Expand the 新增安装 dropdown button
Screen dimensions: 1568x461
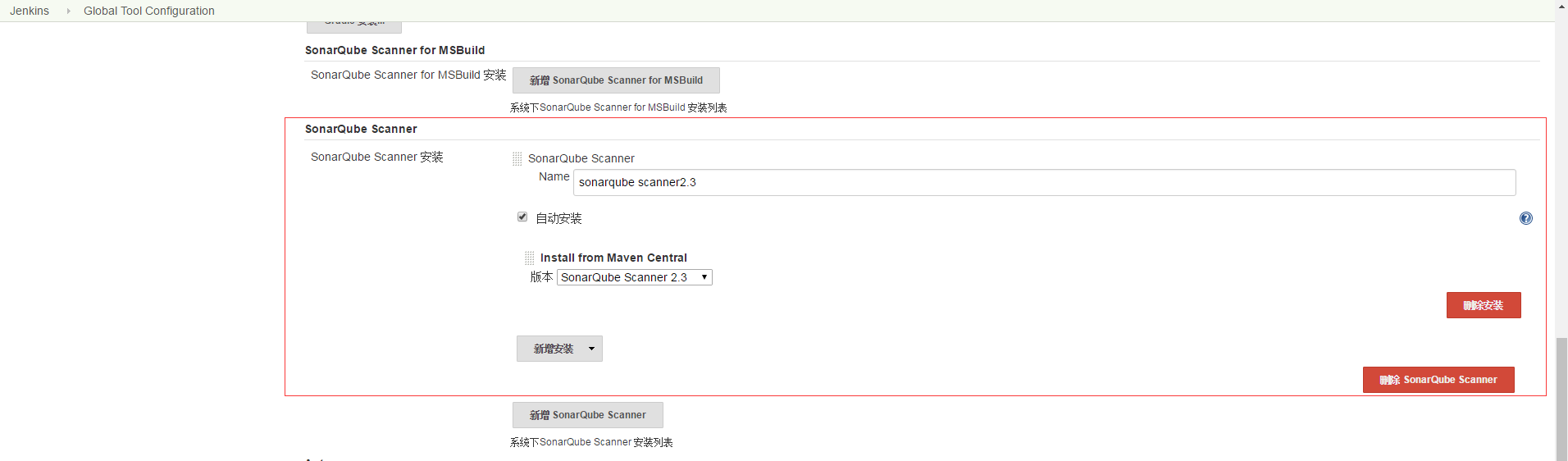pos(559,349)
